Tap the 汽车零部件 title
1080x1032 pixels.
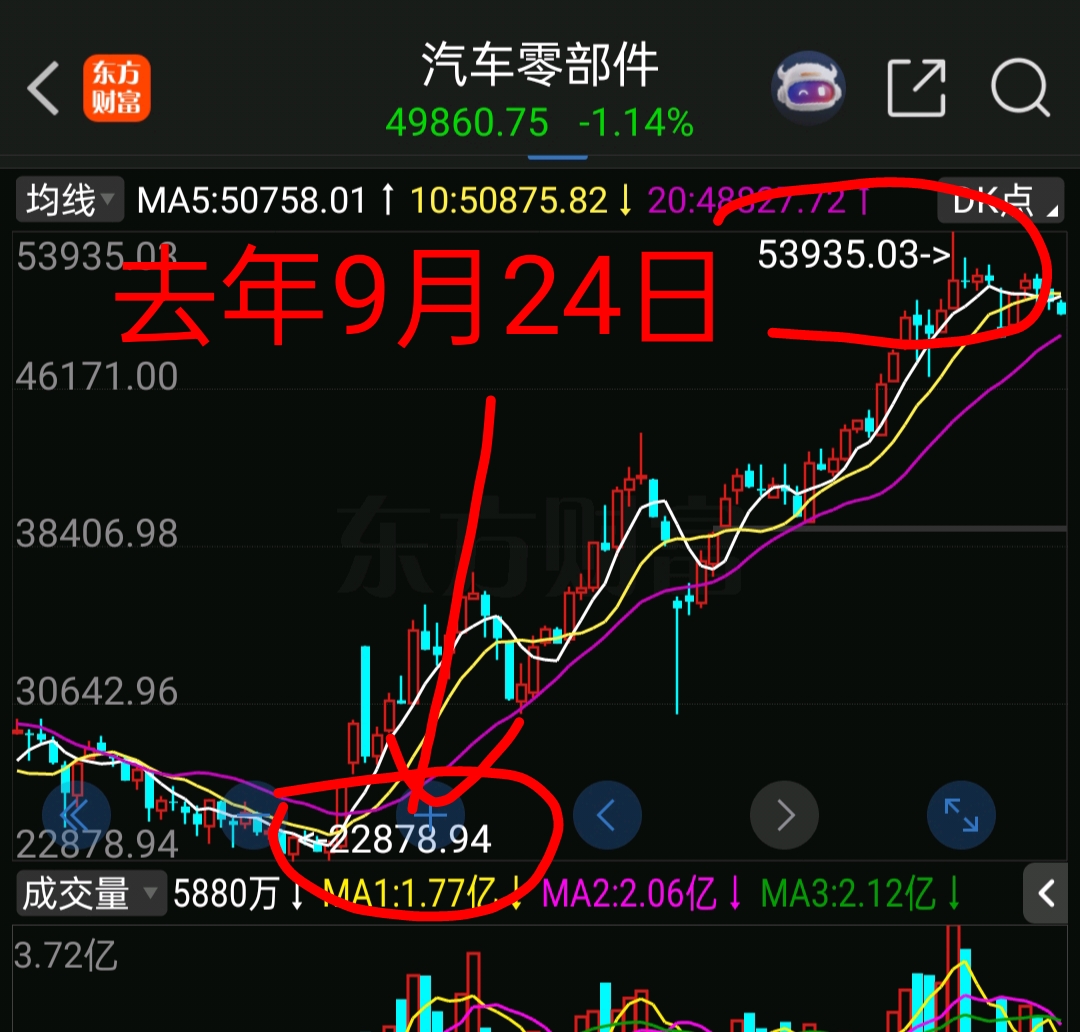click(539, 65)
